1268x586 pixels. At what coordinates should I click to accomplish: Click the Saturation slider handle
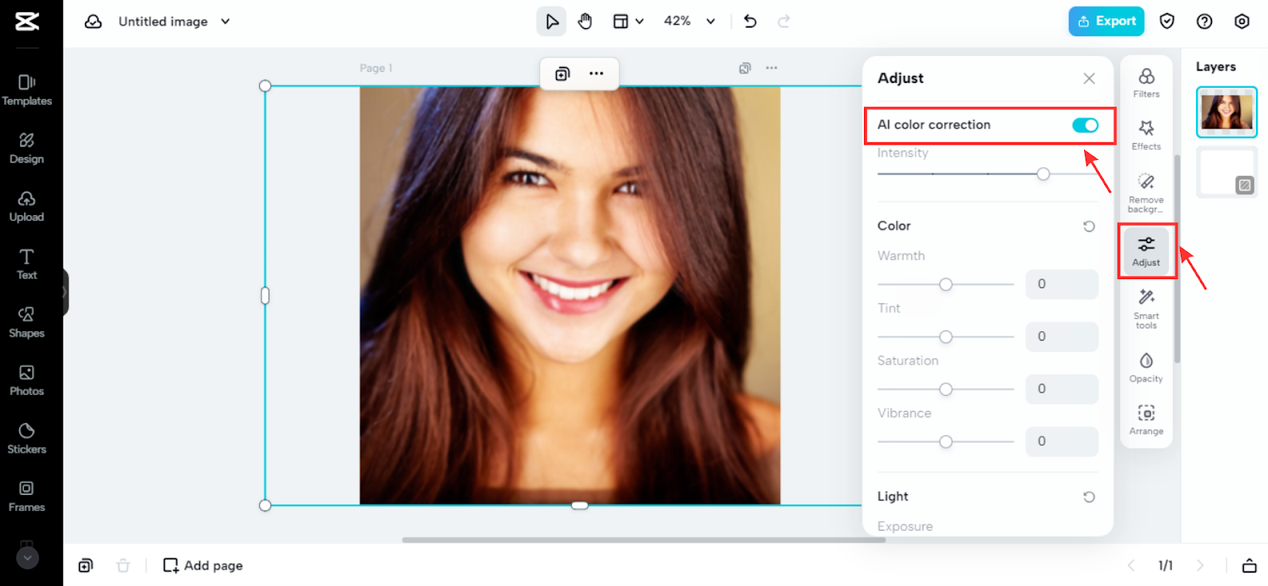945,389
